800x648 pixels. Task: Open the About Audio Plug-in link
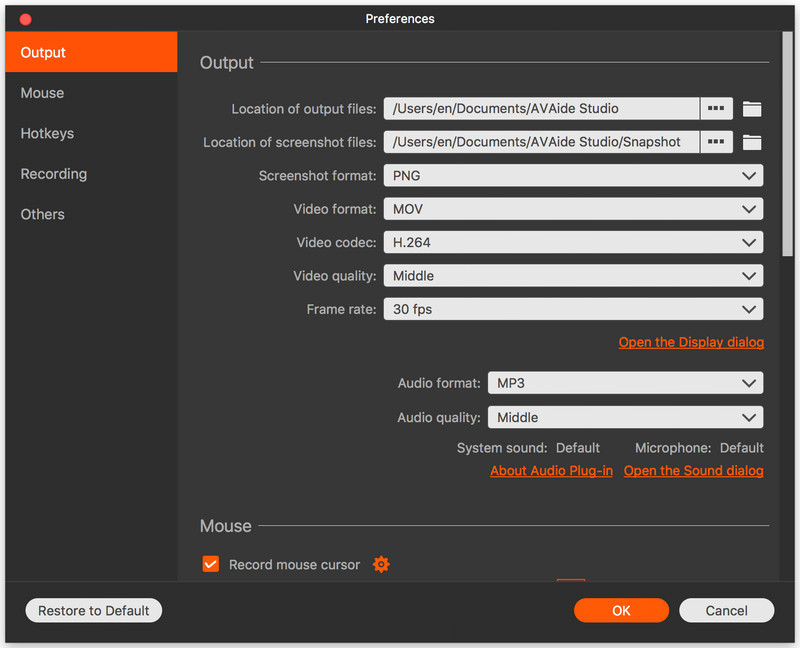click(551, 471)
